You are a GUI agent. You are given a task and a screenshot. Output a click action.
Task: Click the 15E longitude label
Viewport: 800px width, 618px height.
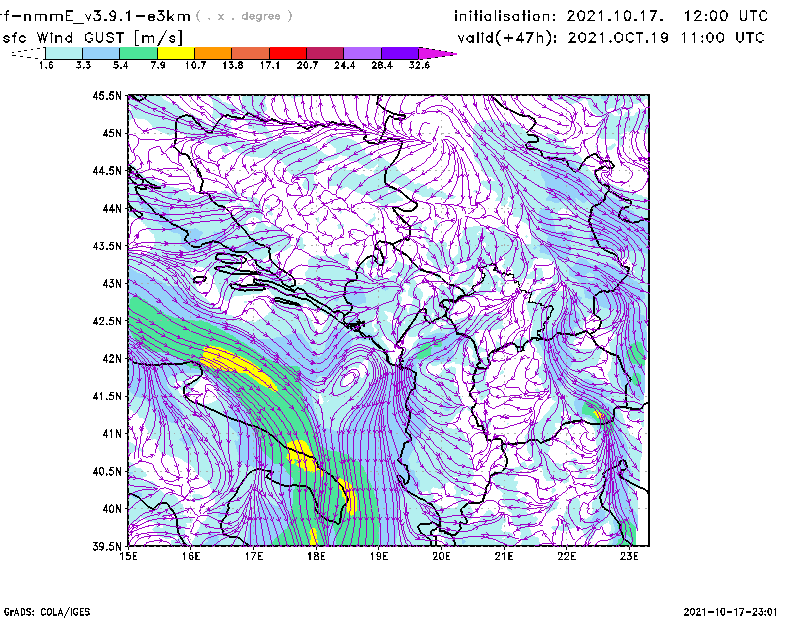128,556
